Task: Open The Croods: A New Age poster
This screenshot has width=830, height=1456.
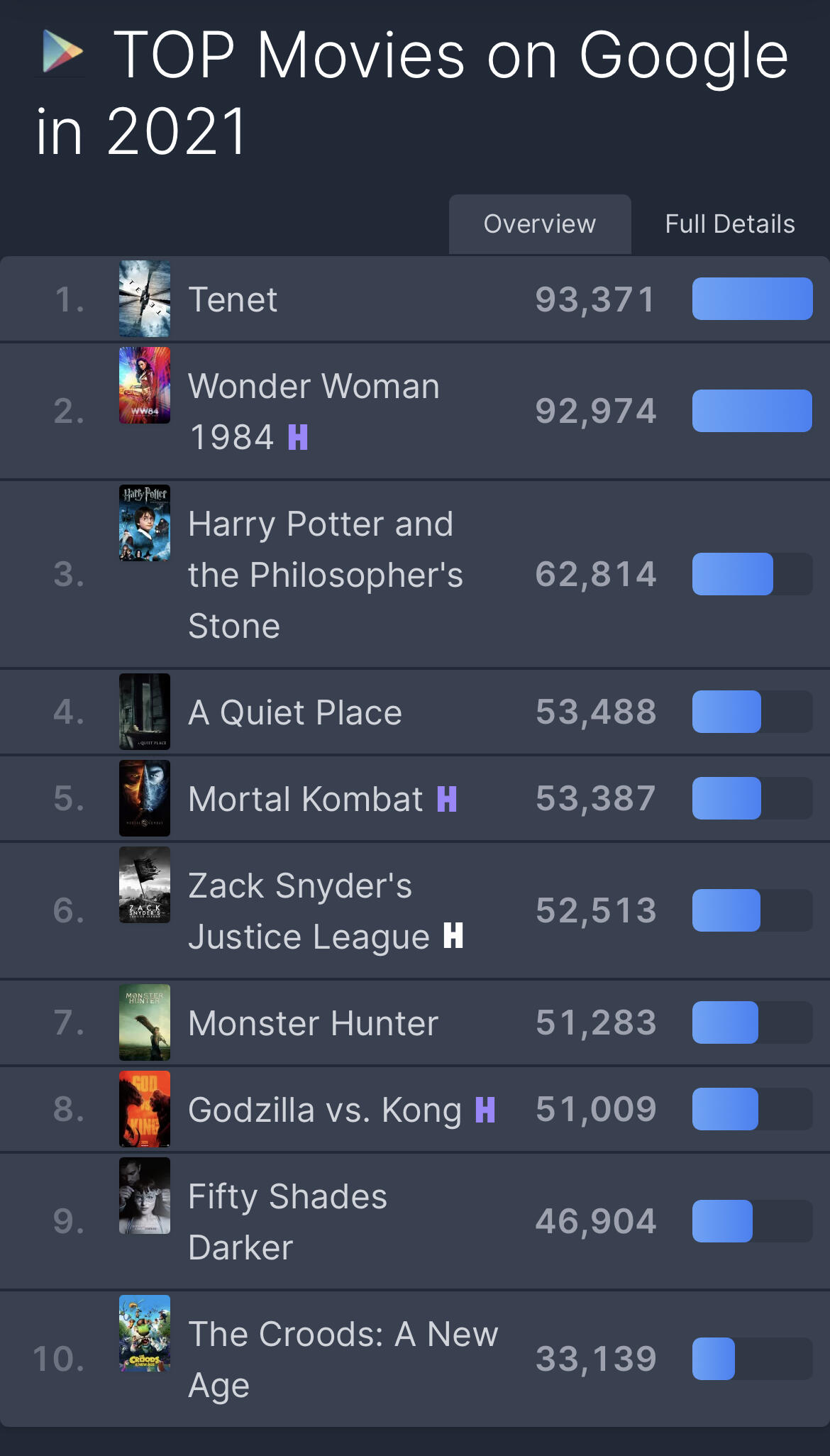Action: tap(145, 1333)
